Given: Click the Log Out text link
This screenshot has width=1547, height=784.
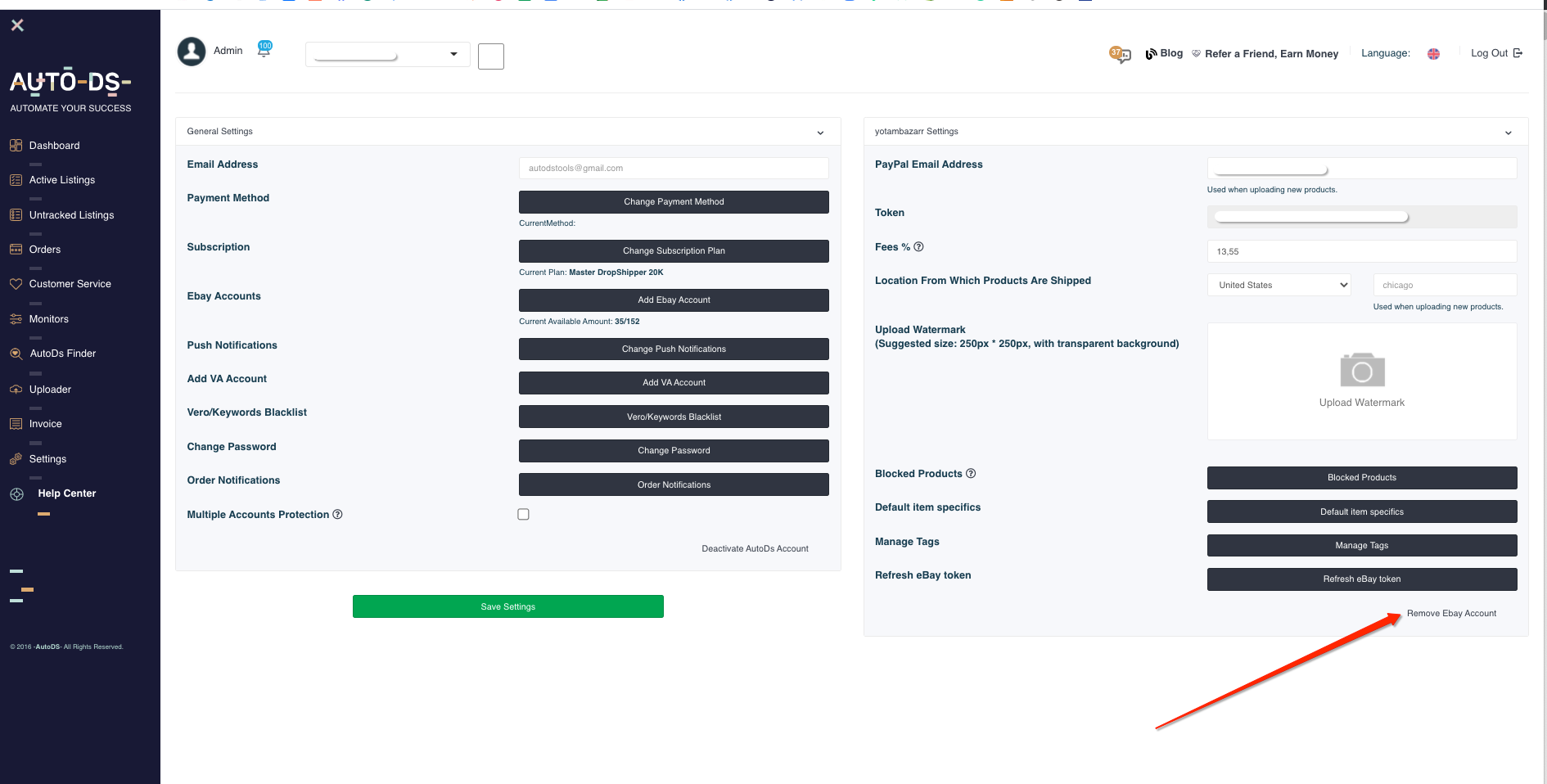Looking at the screenshot, I should [1489, 53].
